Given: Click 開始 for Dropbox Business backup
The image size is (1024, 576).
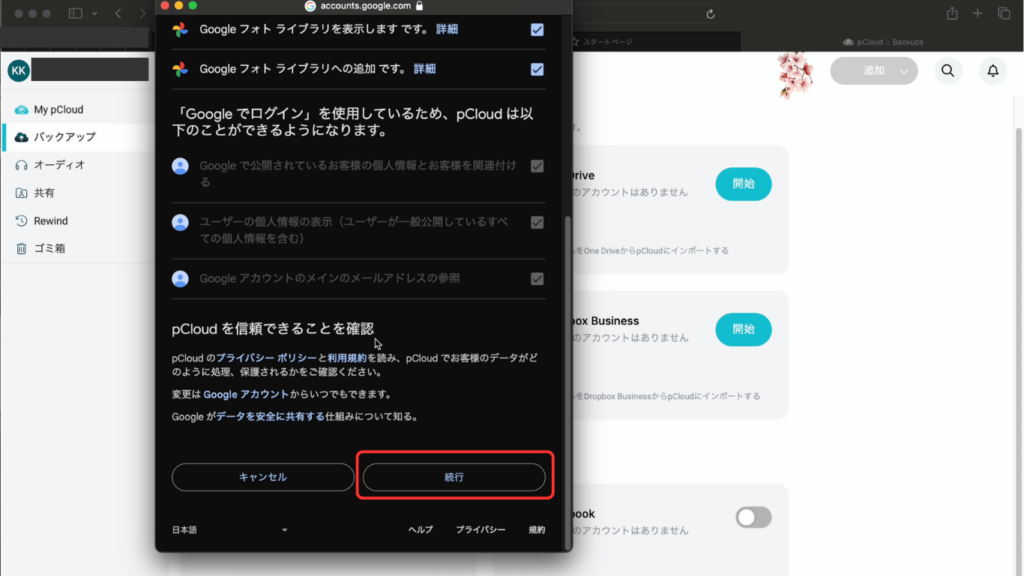Looking at the screenshot, I should (743, 330).
